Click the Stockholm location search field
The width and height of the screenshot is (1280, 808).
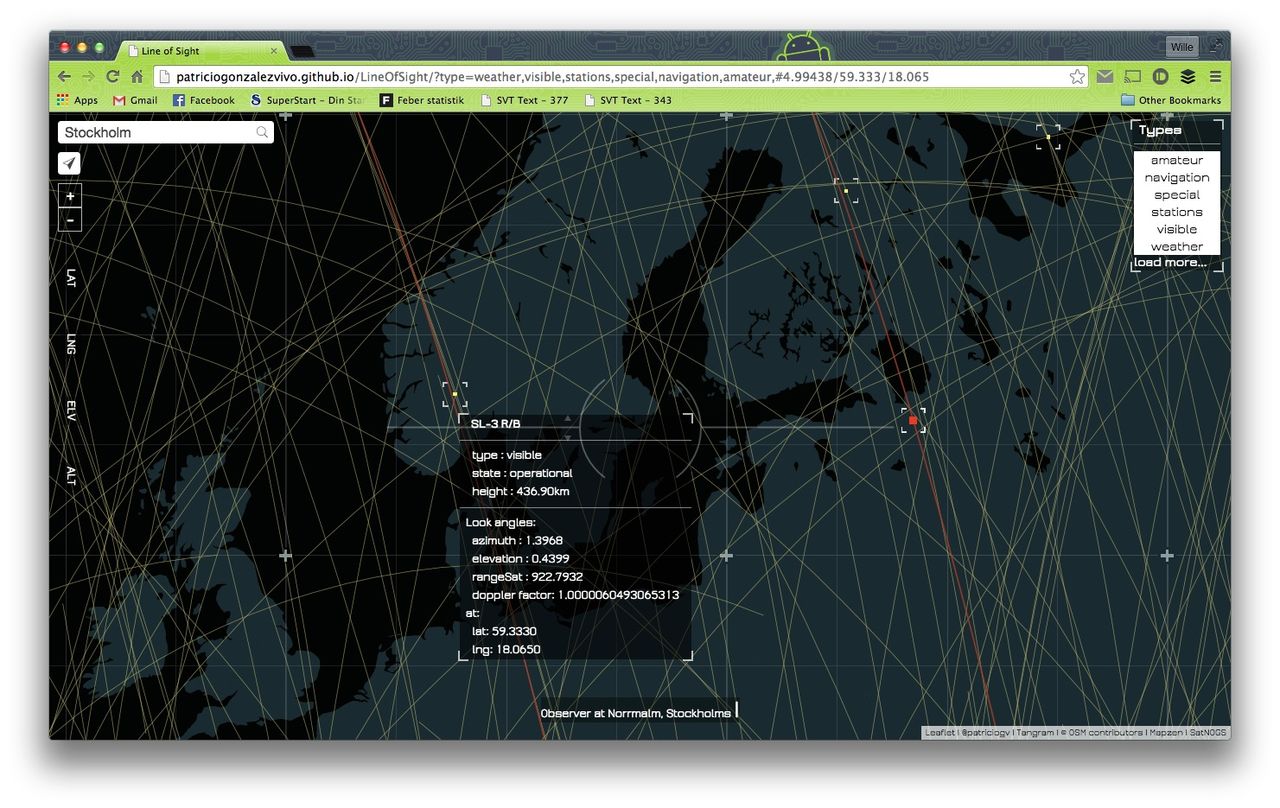coord(155,132)
